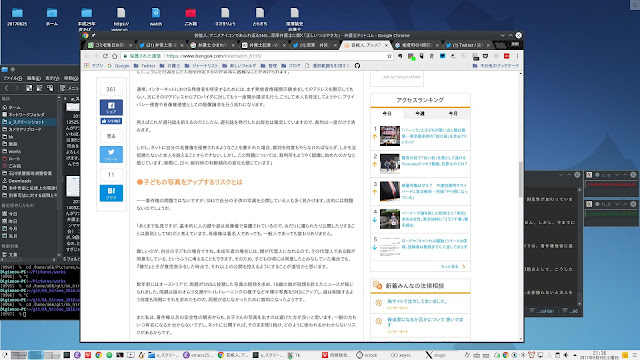Go forward in the file manager
The height and width of the screenshot is (360, 640).
tap(16, 88)
